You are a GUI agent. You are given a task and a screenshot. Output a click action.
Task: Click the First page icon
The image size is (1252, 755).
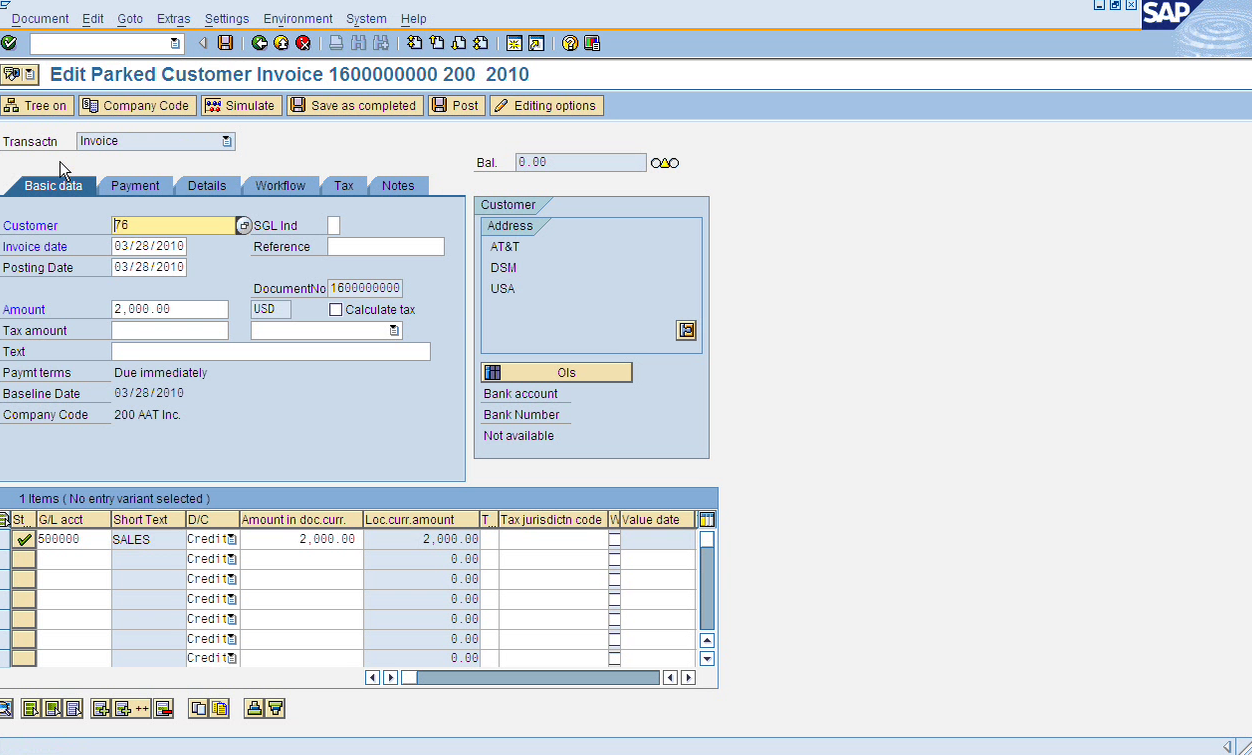coord(415,43)
